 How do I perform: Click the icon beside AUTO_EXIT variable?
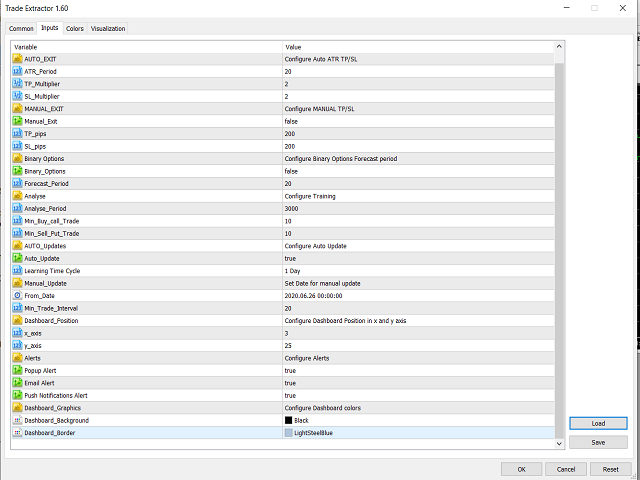coord(17,59)
